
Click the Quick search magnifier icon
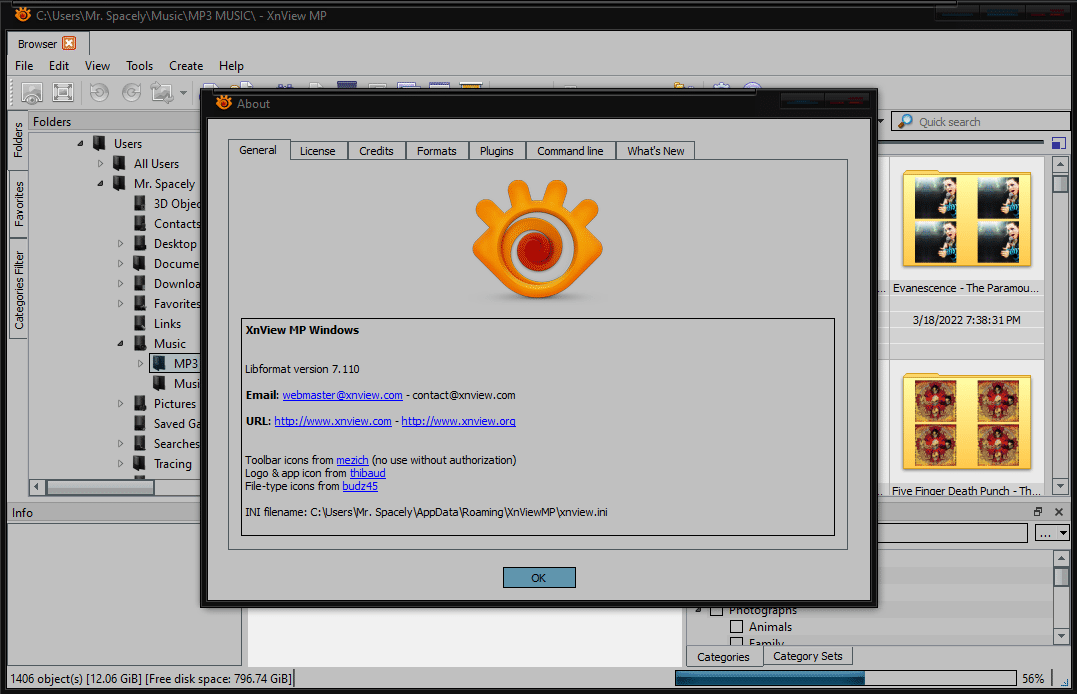[906, 121]
